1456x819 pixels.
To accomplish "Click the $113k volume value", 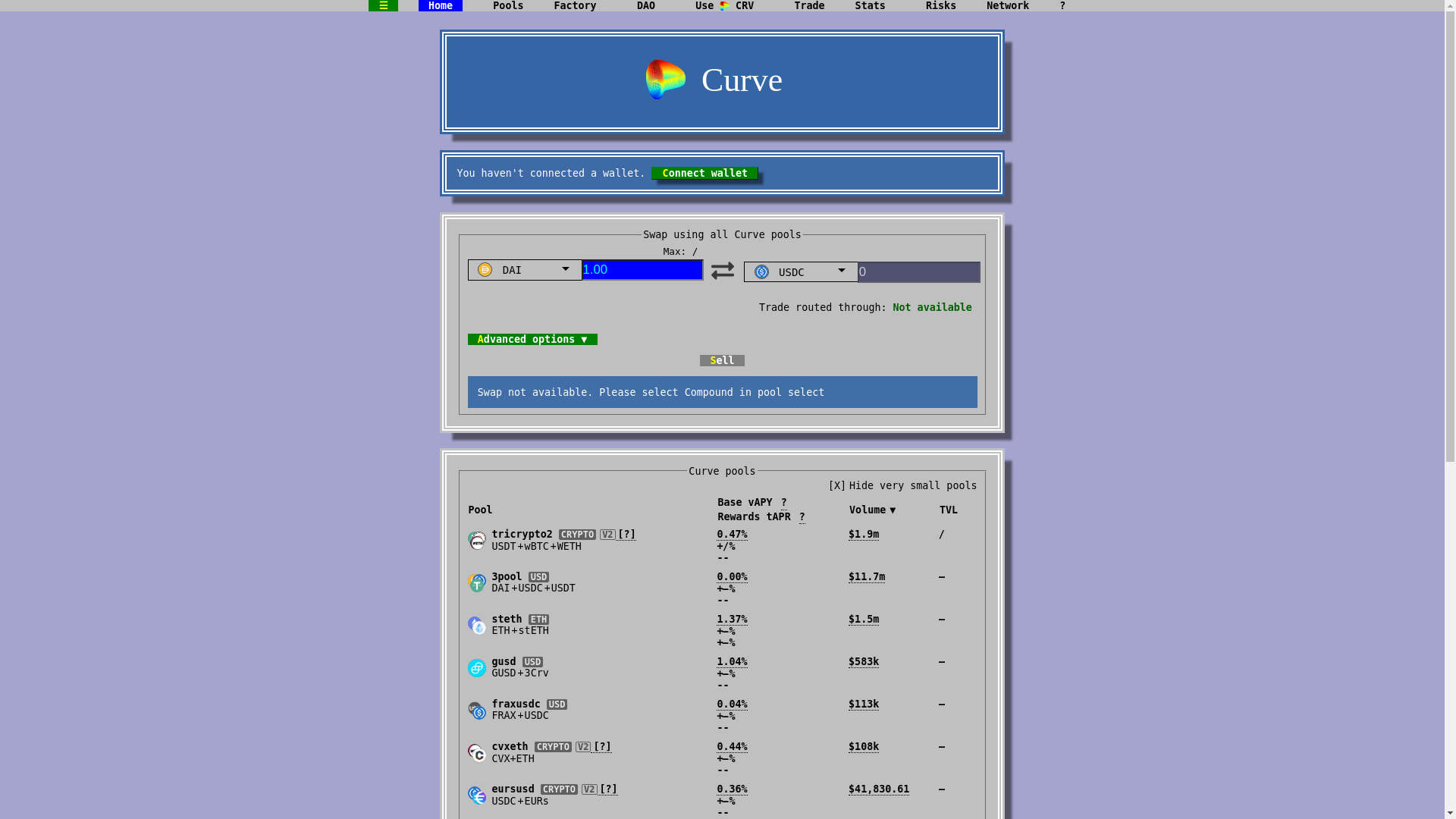I will tap(864, 704).
